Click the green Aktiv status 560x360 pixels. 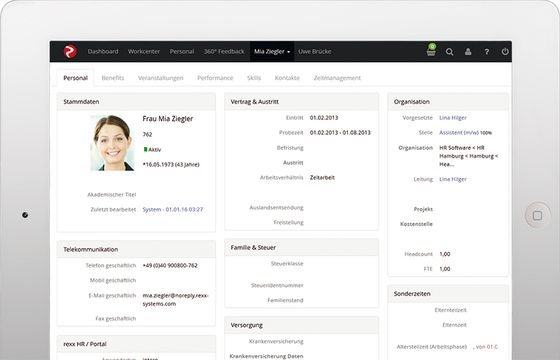(152, 150)
